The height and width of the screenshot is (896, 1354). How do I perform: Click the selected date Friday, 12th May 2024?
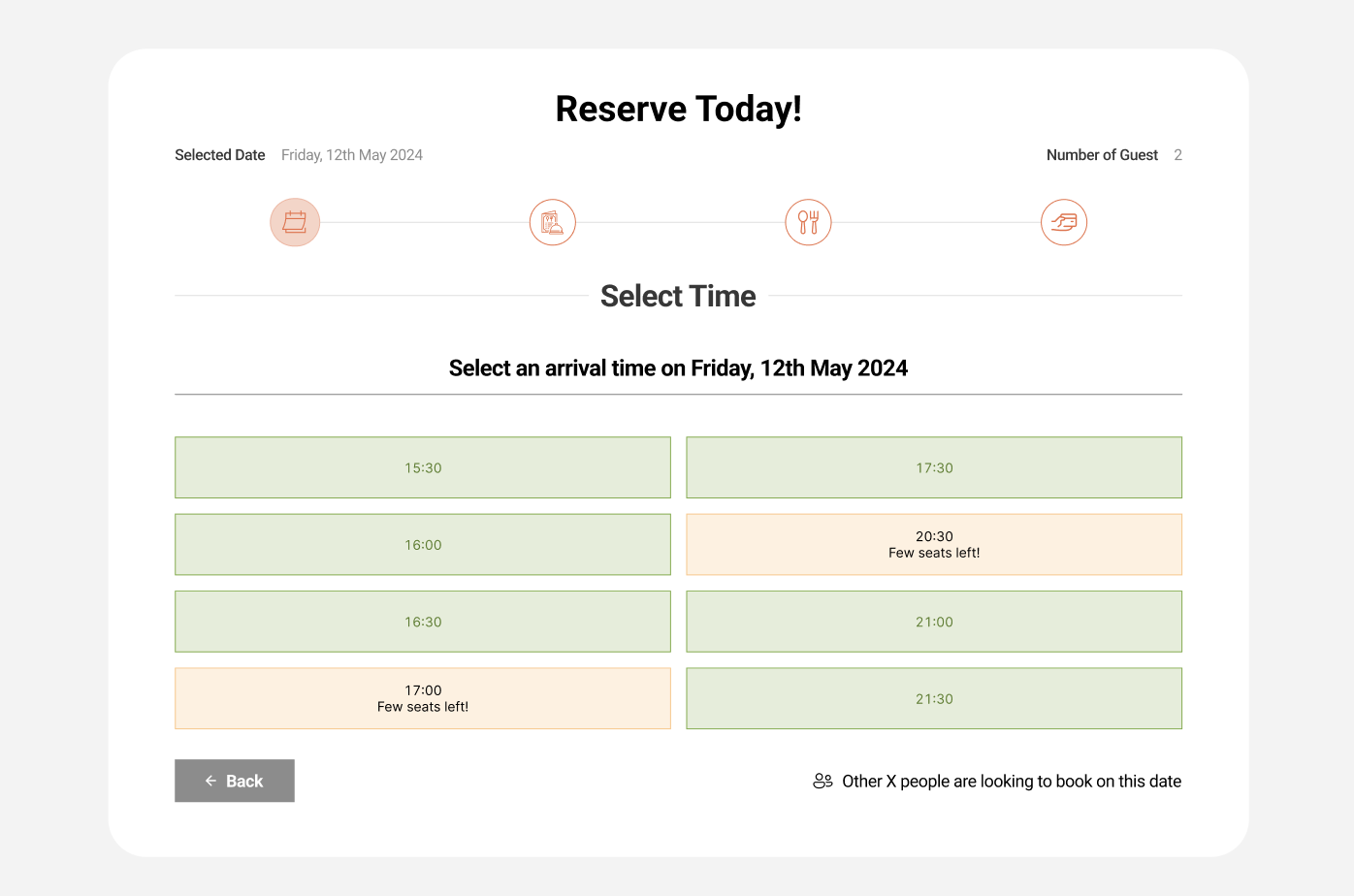coord(352,155)
